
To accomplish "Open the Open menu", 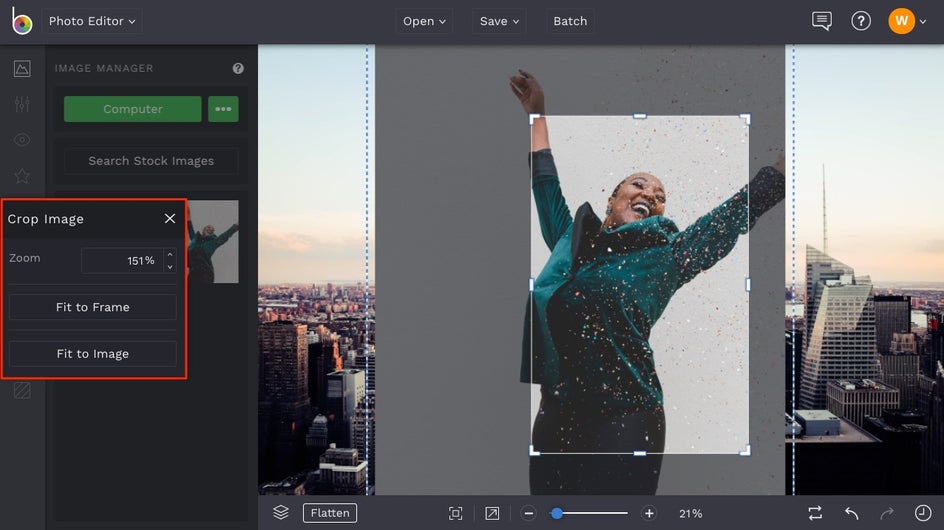I will point(424,21).
